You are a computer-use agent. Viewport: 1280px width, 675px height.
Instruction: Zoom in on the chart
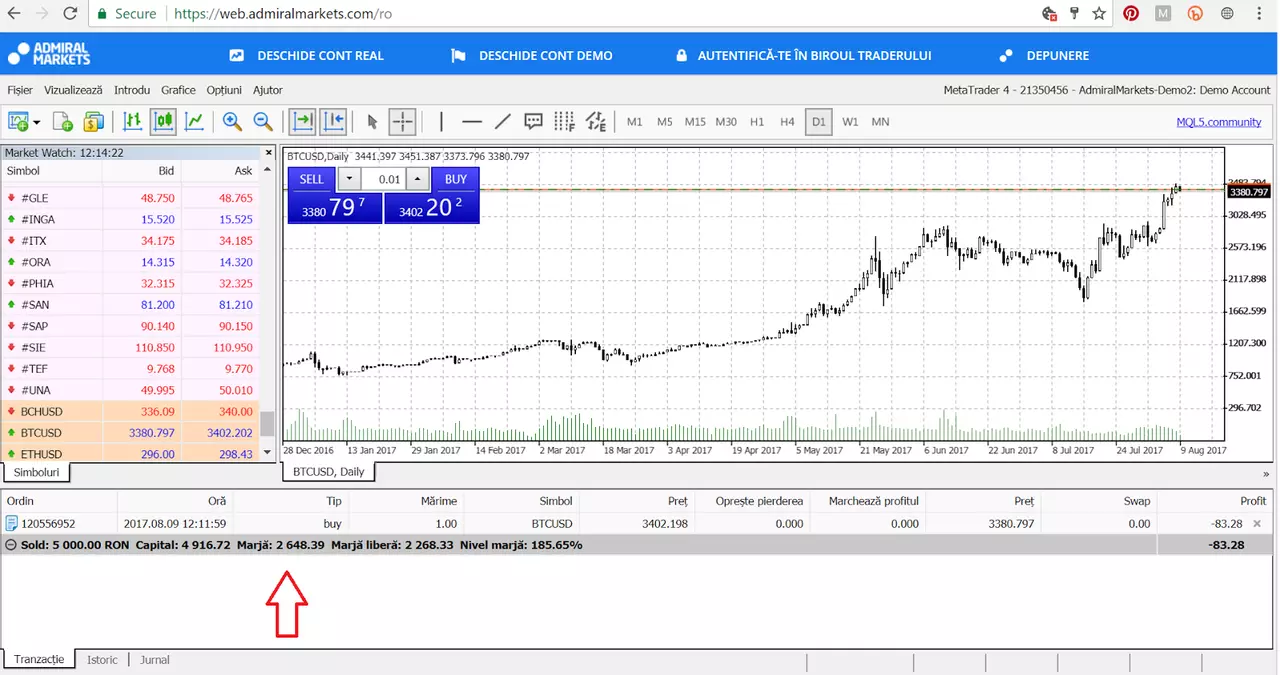tap(232, 122)
